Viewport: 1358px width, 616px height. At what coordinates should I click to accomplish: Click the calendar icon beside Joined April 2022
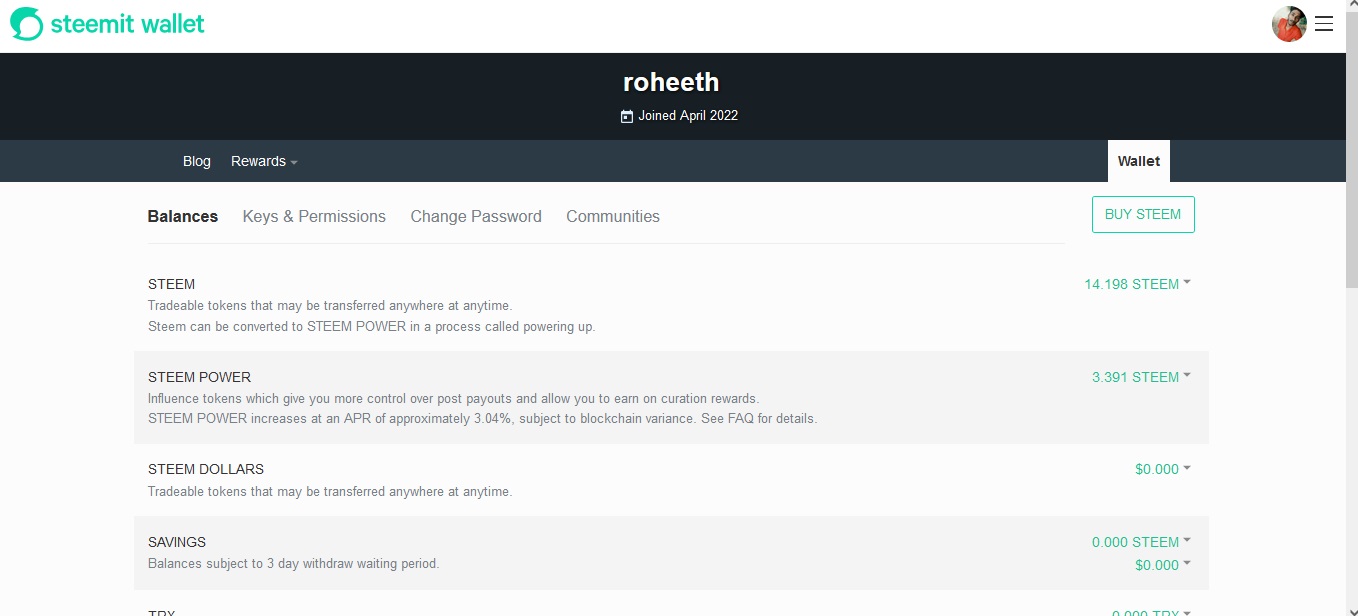click(x=627, y=116)
